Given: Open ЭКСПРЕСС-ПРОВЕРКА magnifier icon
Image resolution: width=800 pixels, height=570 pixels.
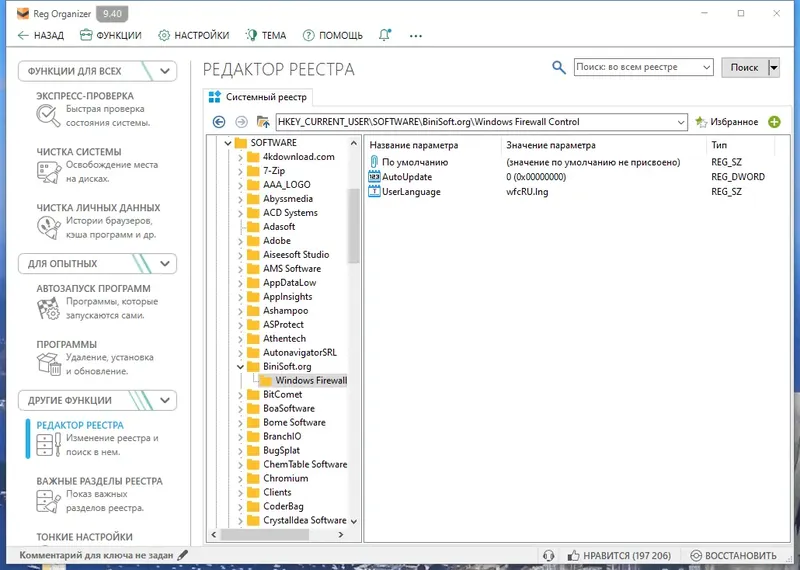Looking at the screenshot, I should coord(48,116).
